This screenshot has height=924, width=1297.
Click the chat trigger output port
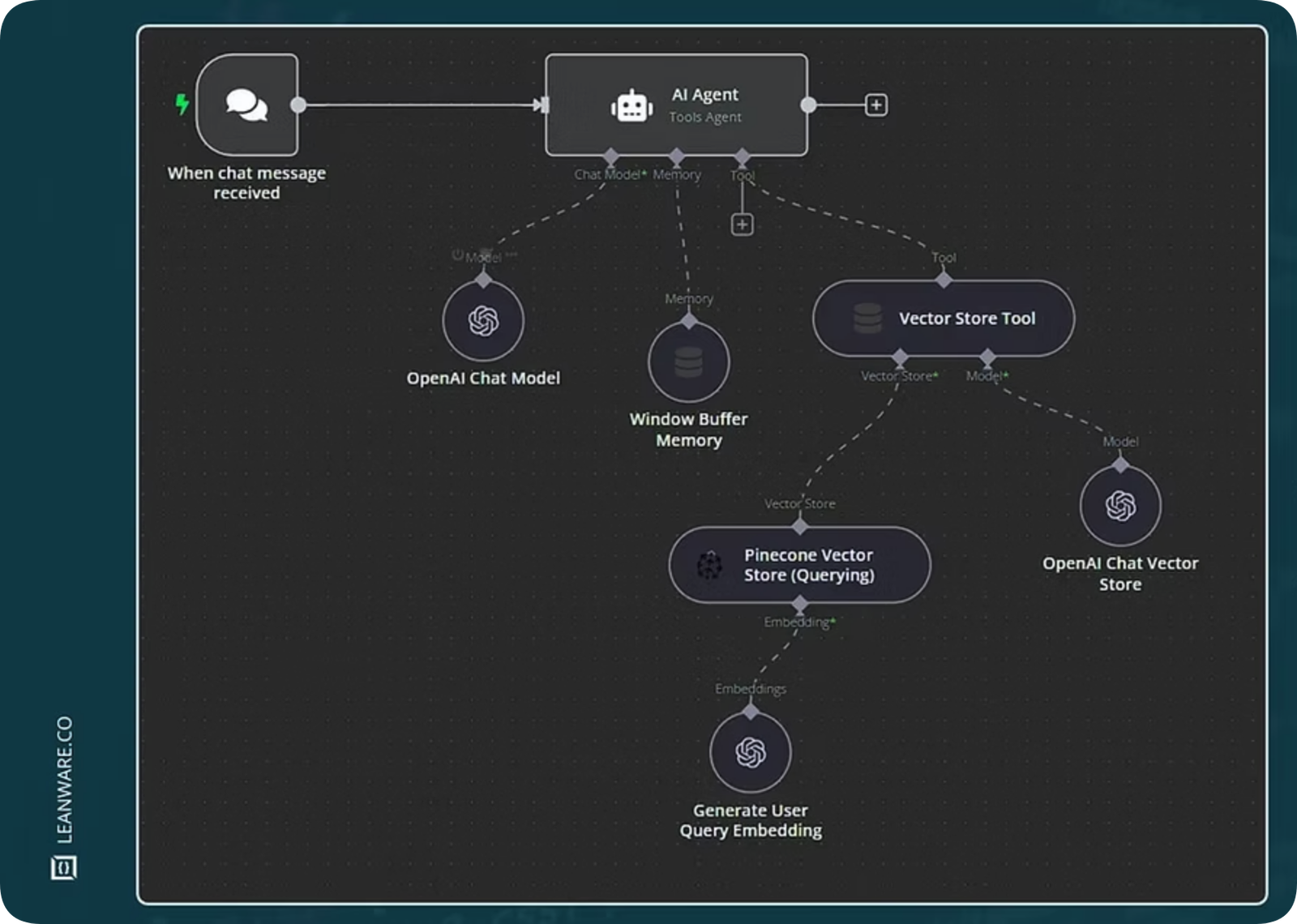tap(298, 105)
